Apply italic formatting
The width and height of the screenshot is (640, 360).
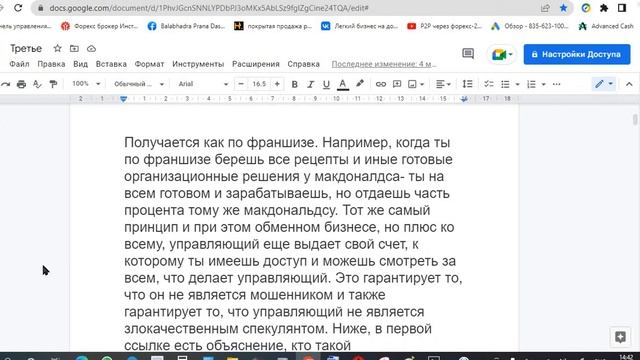(x=310, y=84)
